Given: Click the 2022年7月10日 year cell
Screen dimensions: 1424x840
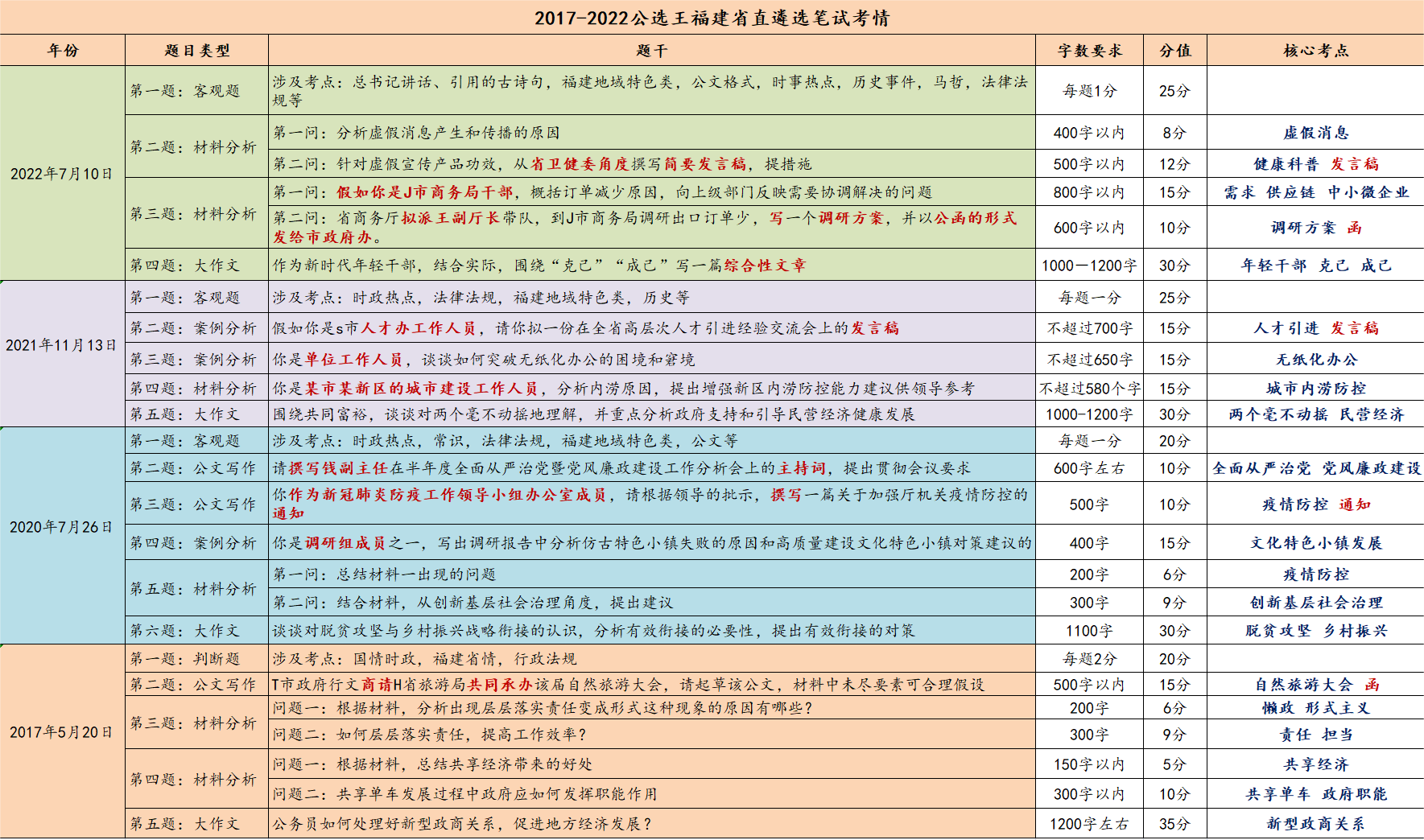Looking at the screenshot, I should click(63, 174).
